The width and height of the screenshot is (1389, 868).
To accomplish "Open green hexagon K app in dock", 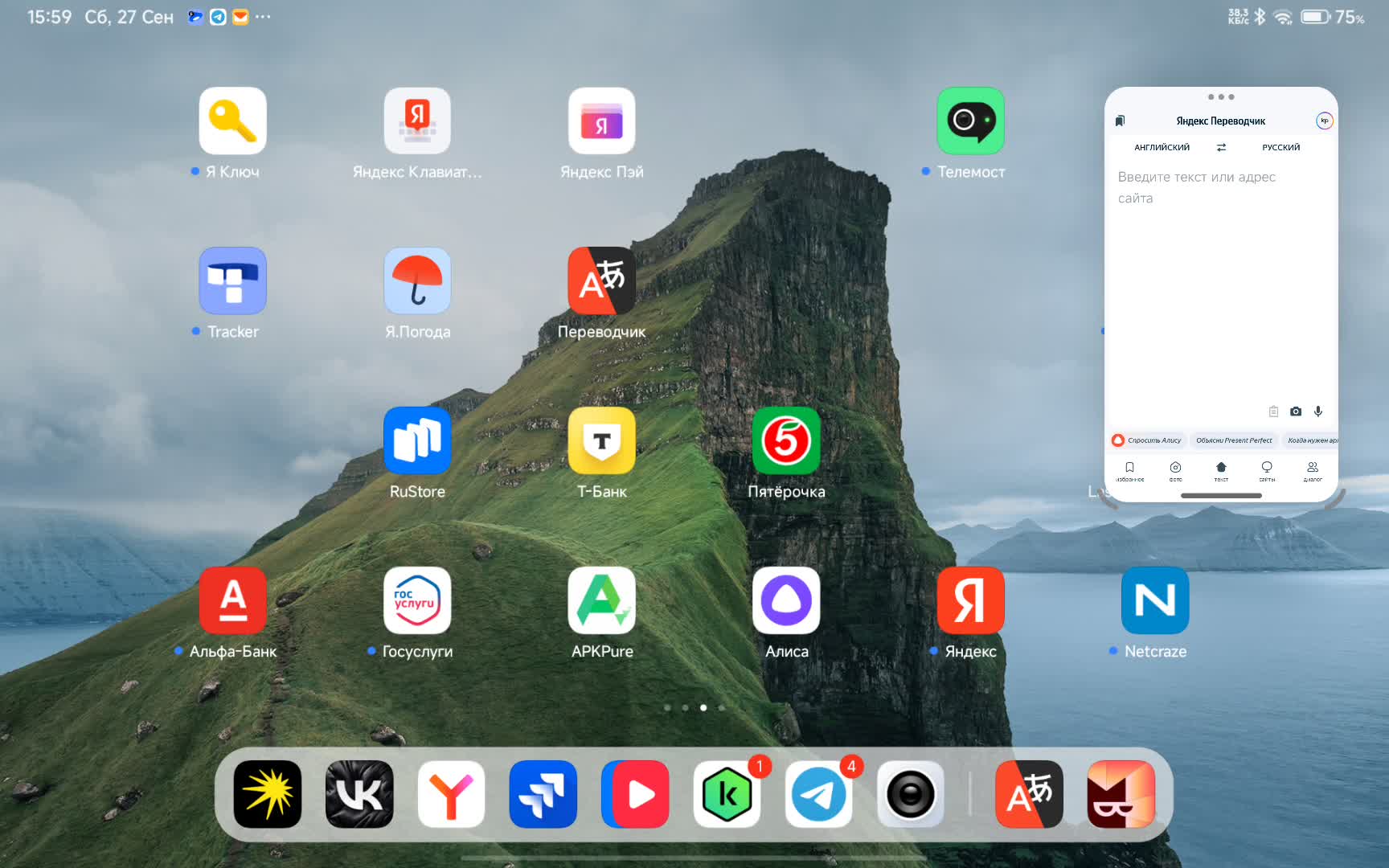I will click(727, 794).
